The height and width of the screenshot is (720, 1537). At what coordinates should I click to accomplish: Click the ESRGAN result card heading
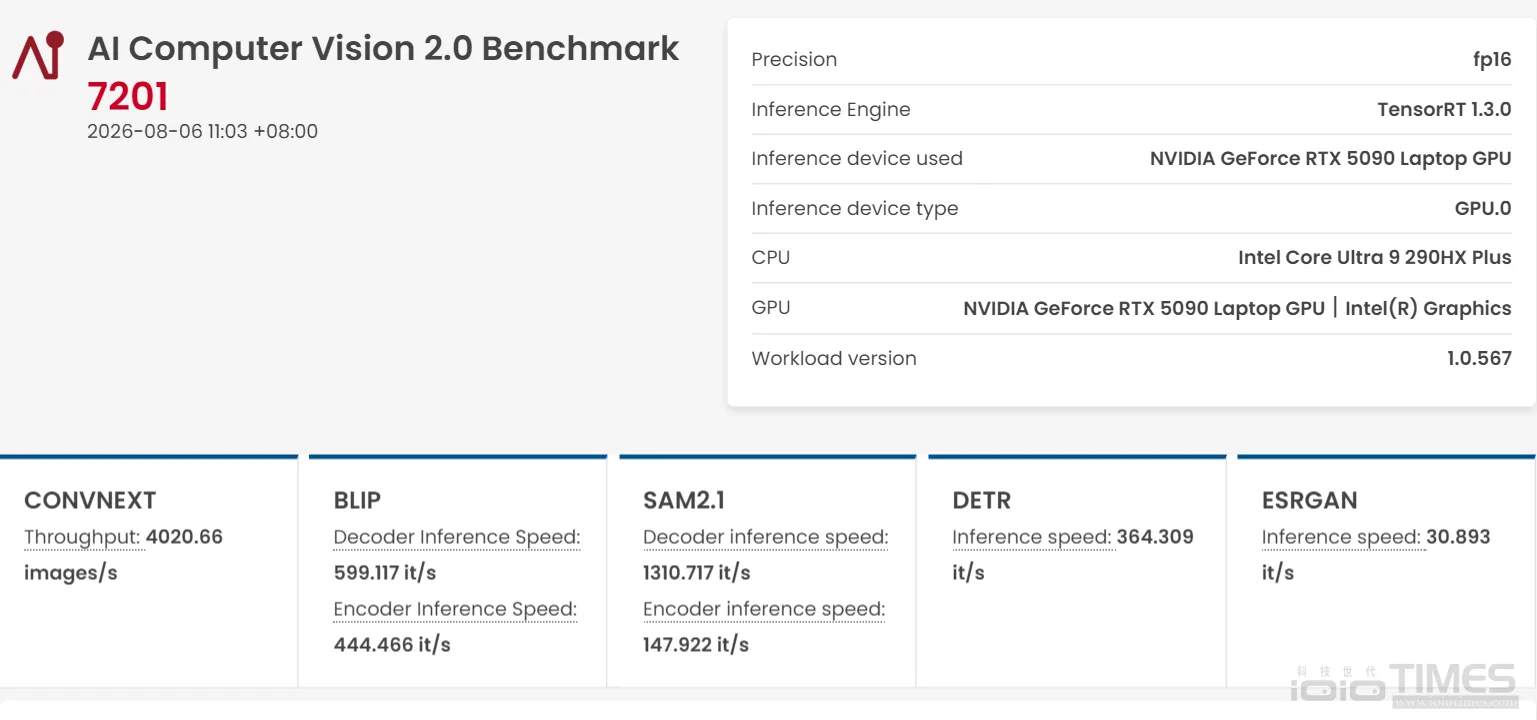point(1309,500)
